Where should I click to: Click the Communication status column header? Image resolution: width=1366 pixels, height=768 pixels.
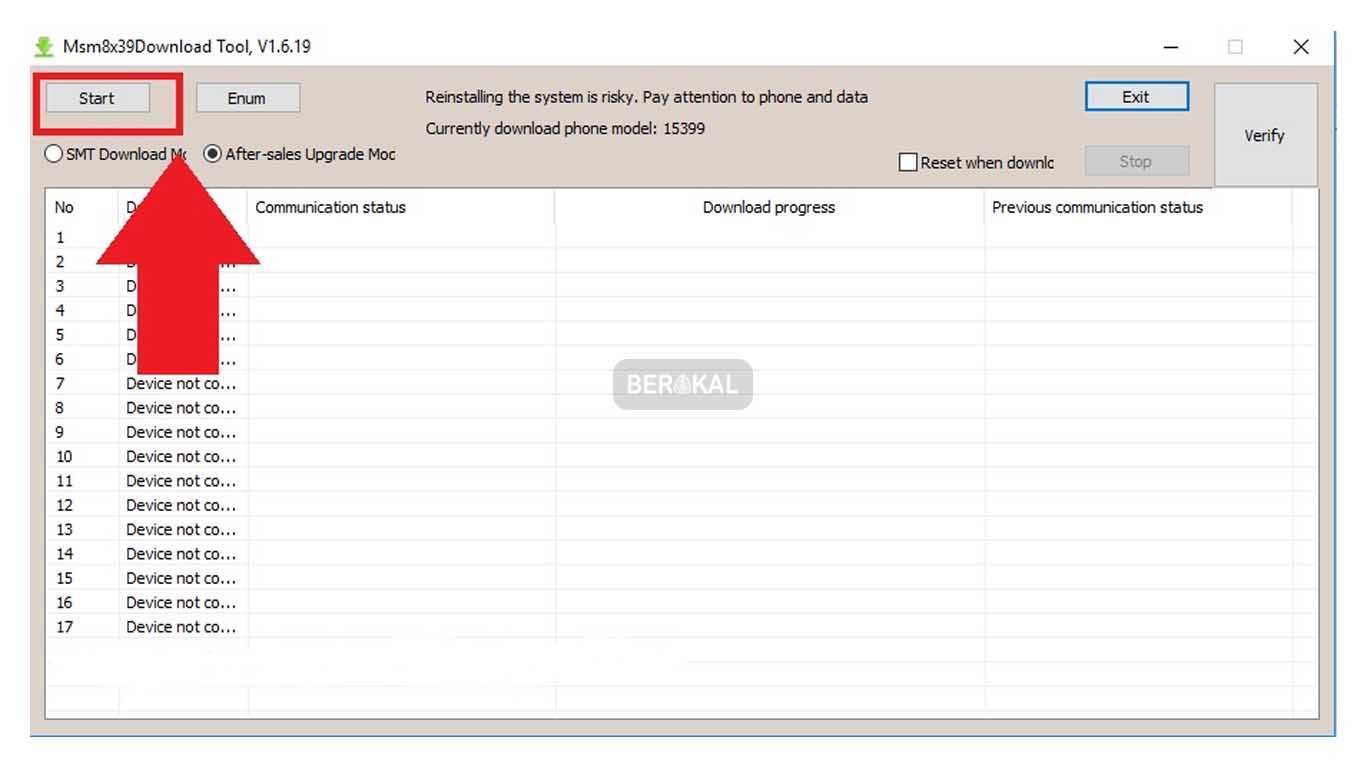pos(331,208)
